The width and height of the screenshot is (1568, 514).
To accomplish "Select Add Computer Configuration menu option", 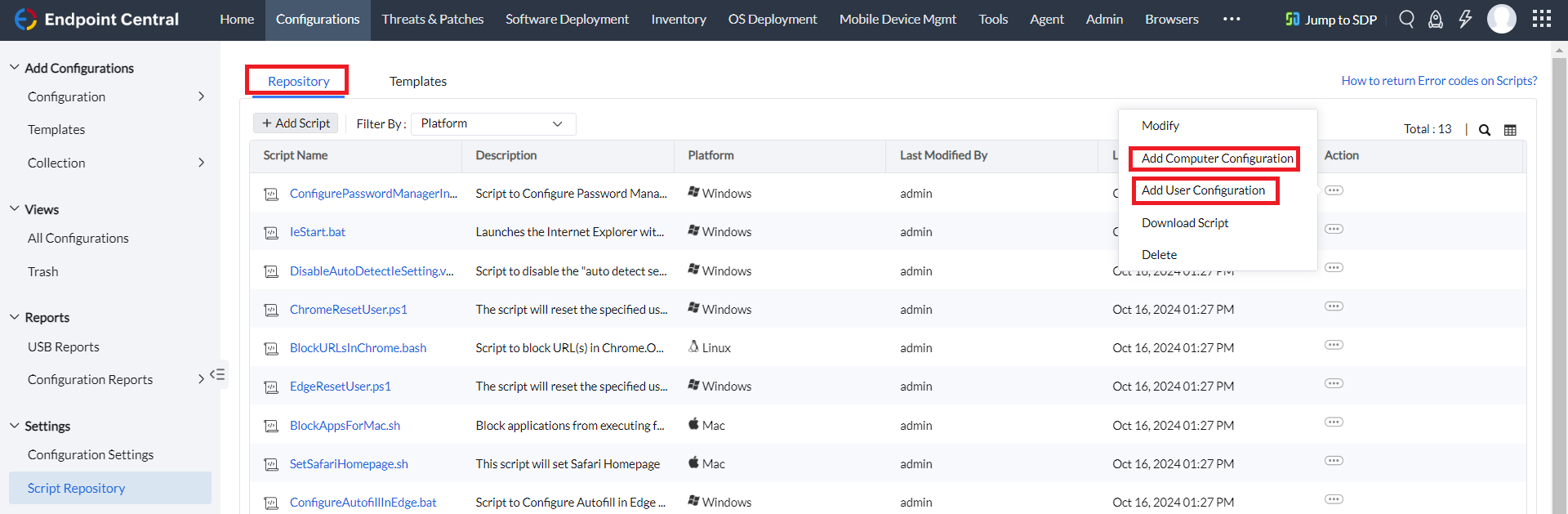I will pyautogui.click(x=1216, y=159).
